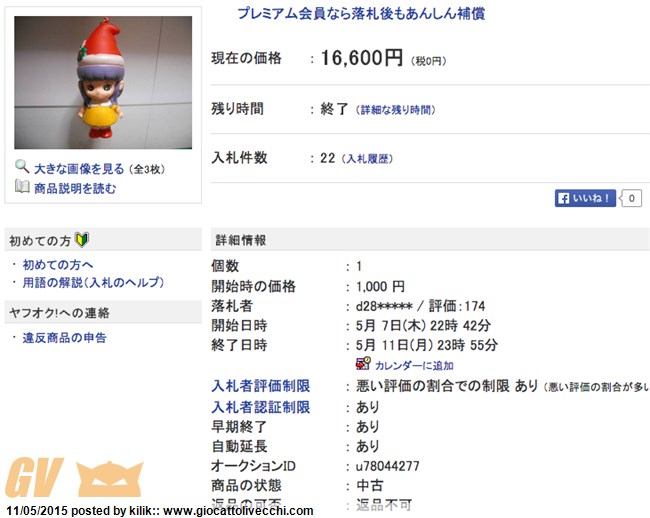Open the 商品説明を読む link

(75, 188)
